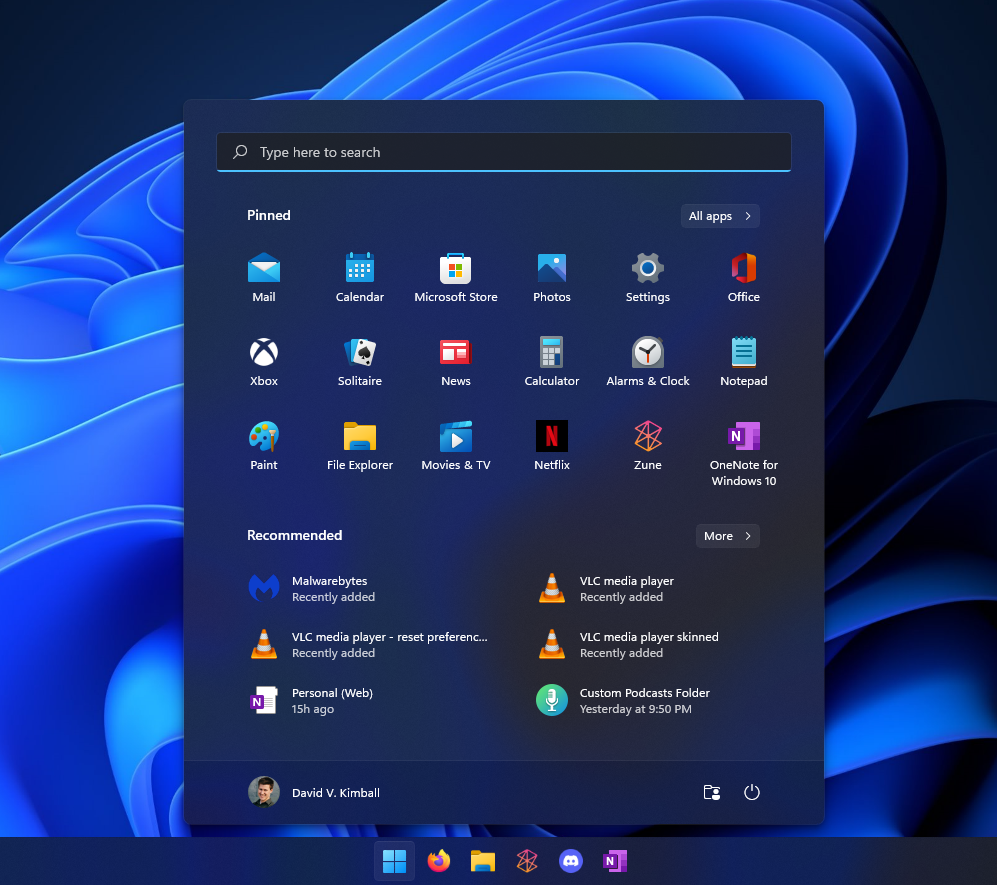
Task: Open the News app
Action: point(456,361)
